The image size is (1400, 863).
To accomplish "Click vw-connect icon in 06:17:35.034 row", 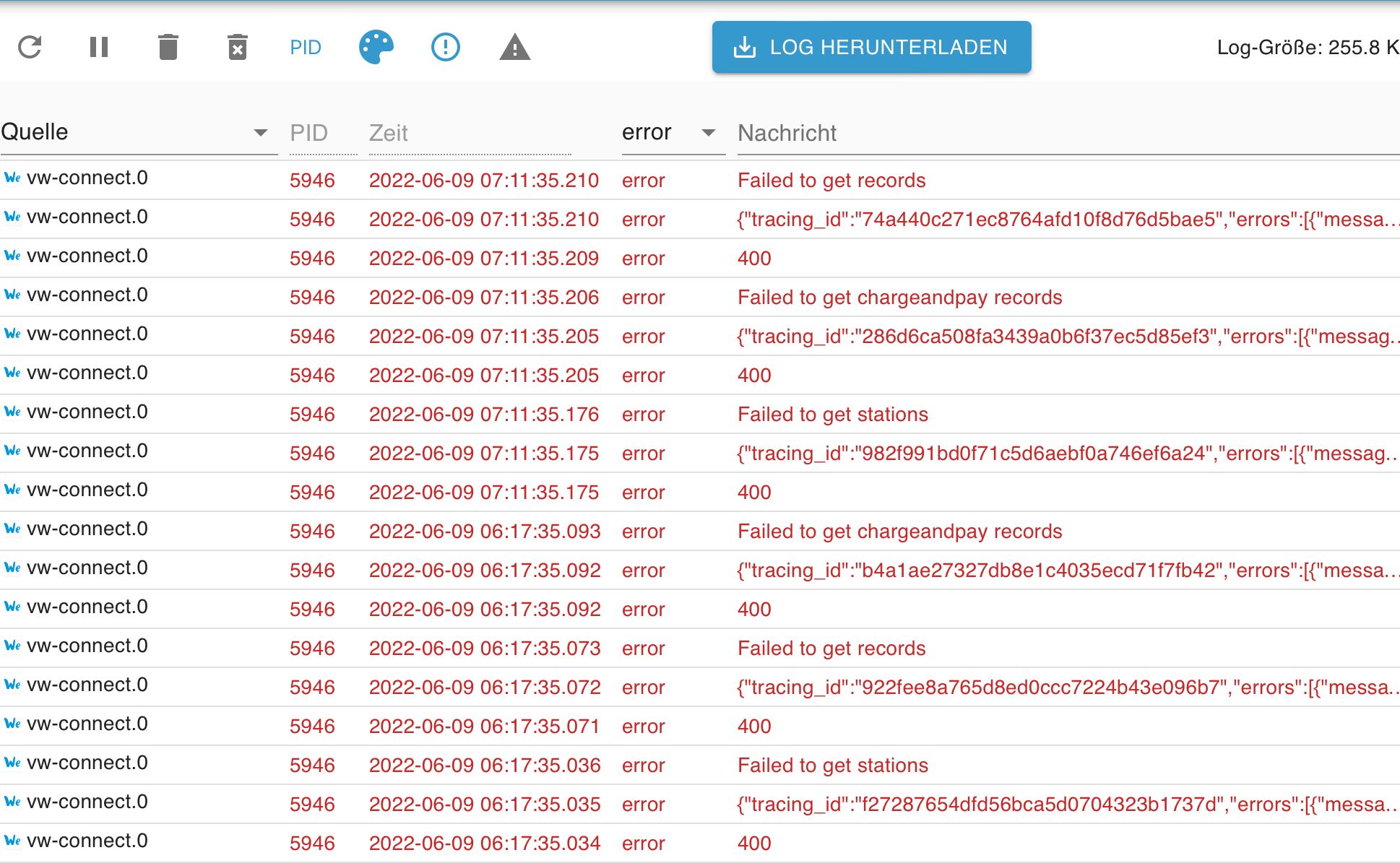I will (12, 841).
